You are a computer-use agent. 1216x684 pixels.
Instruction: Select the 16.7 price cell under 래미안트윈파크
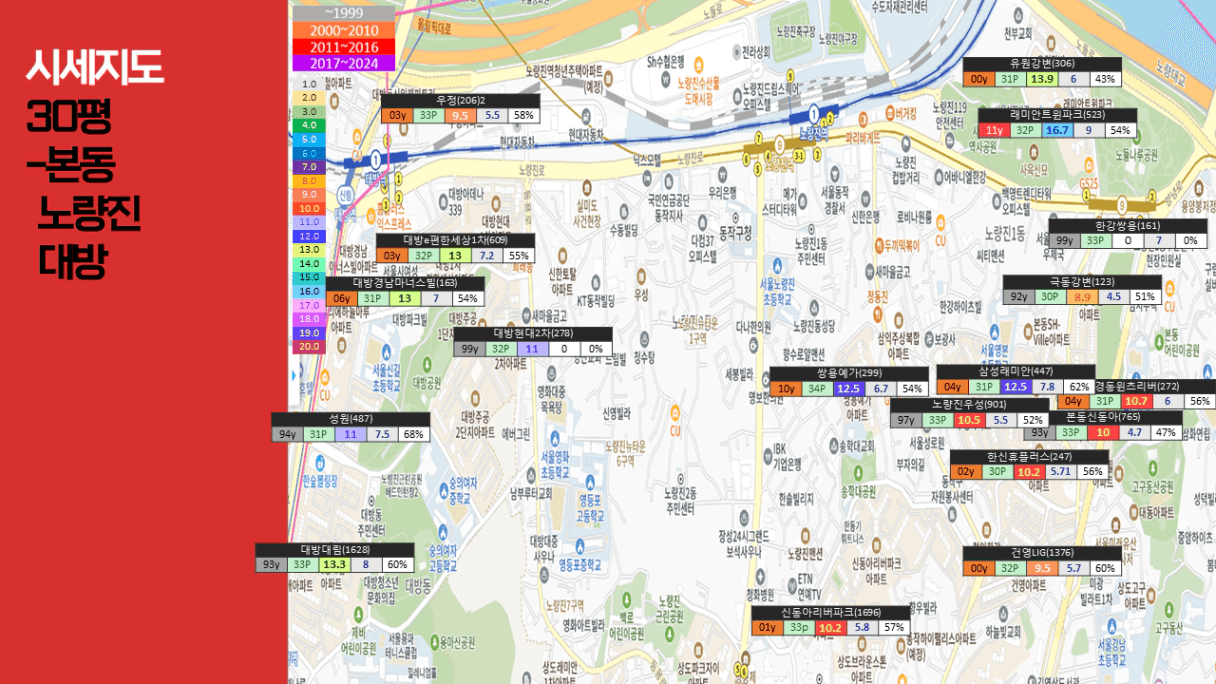[x=1058, y=130]
